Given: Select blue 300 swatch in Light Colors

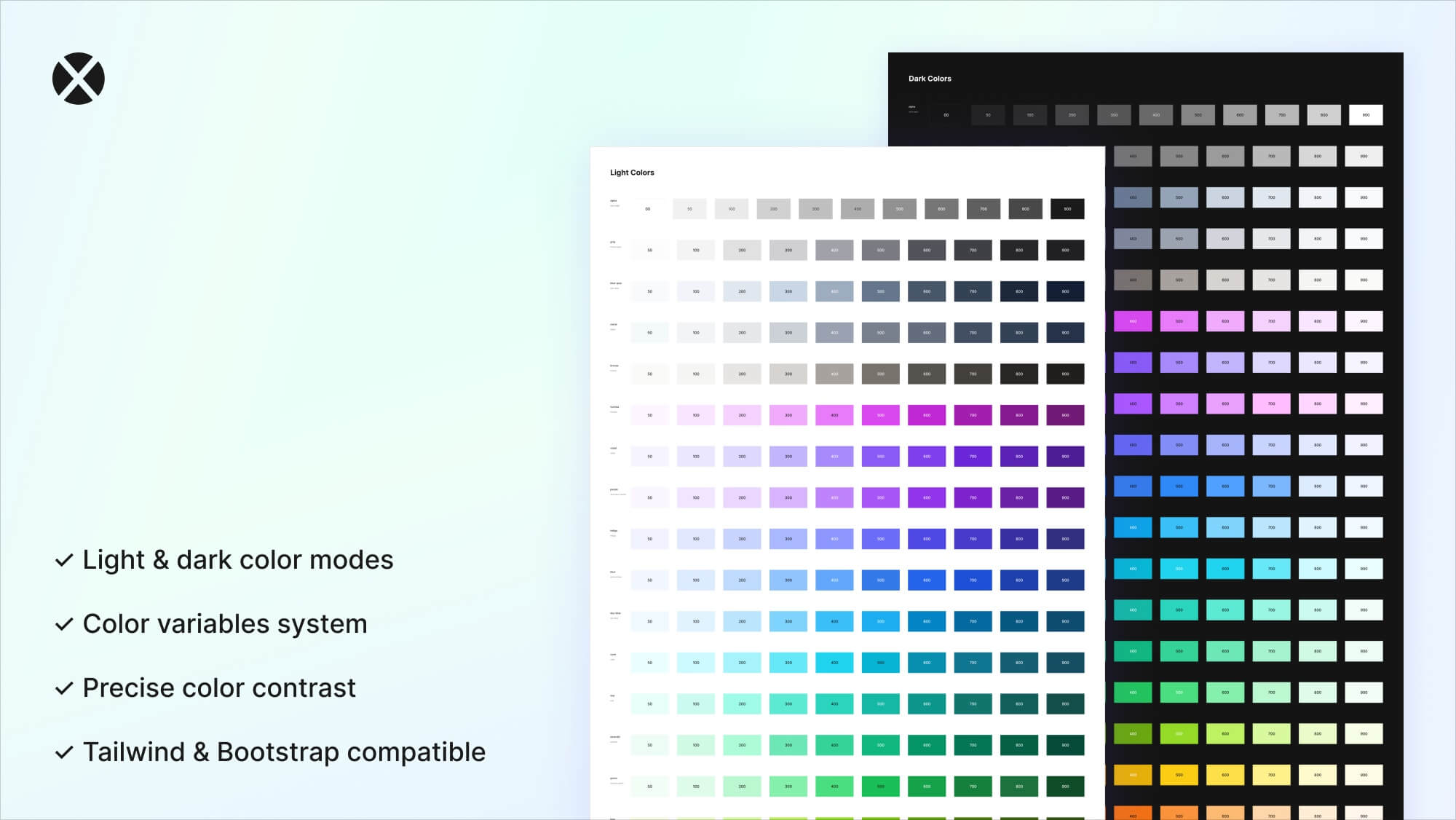Looking at the screenshot, I should point(788,580).
